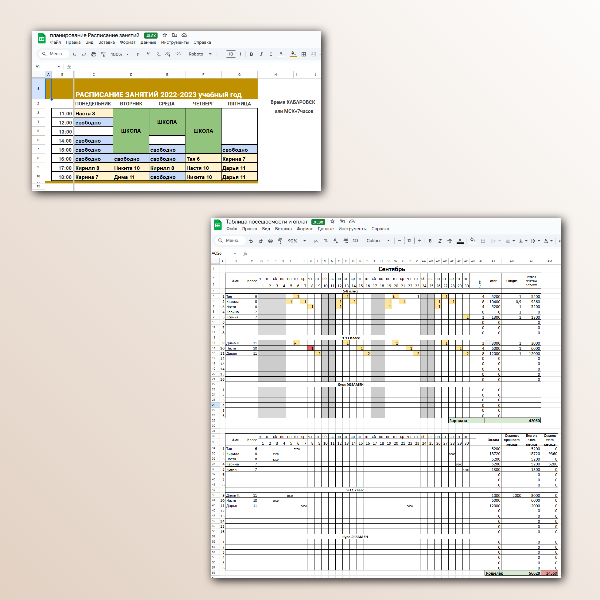The width and height of the screenshot is (600, 600).
Task: Click the text color icon in the attendance toolbar
Action: click(x=459, y=241)
